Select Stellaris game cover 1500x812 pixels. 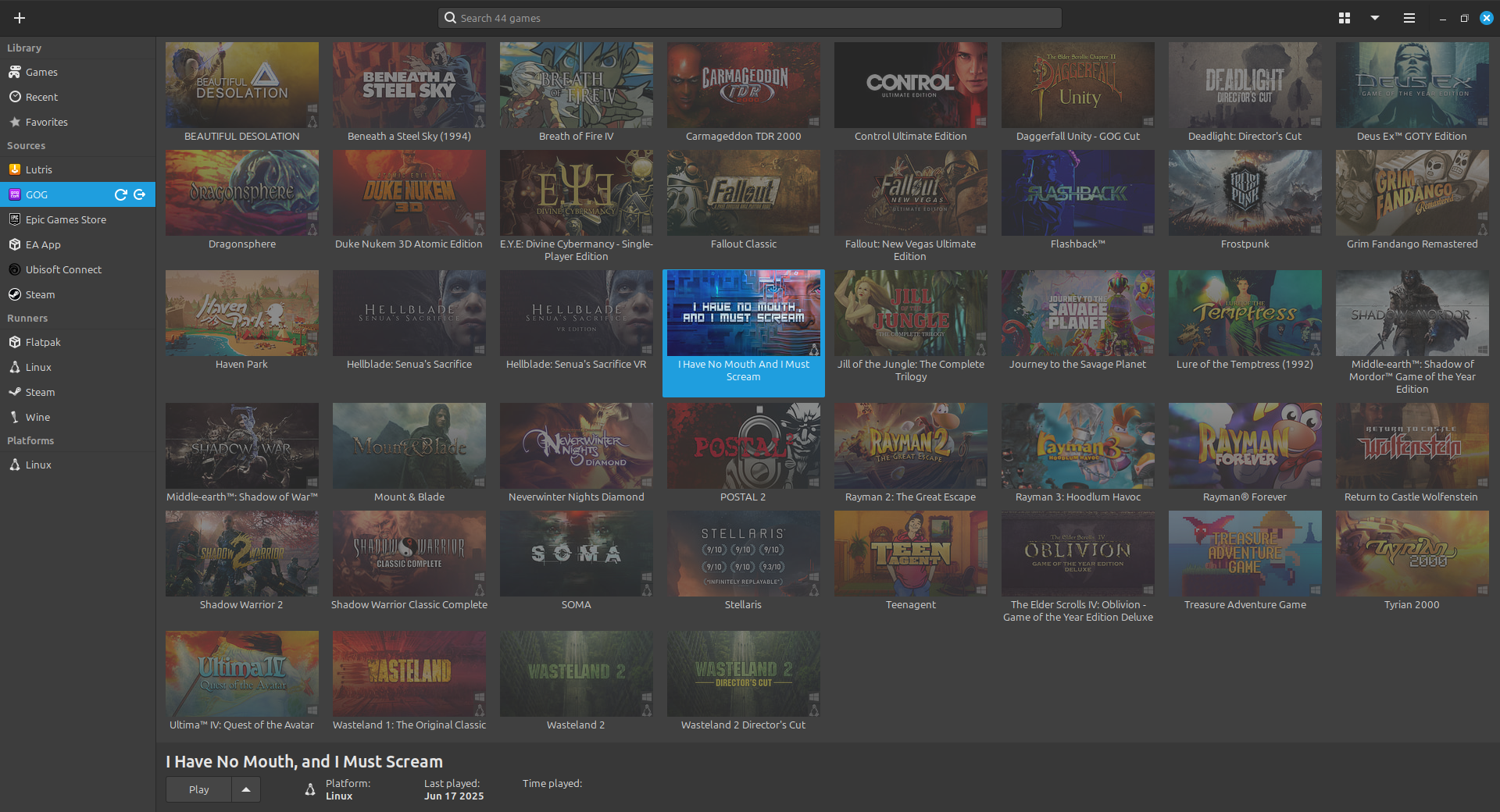tap(744, 554)
